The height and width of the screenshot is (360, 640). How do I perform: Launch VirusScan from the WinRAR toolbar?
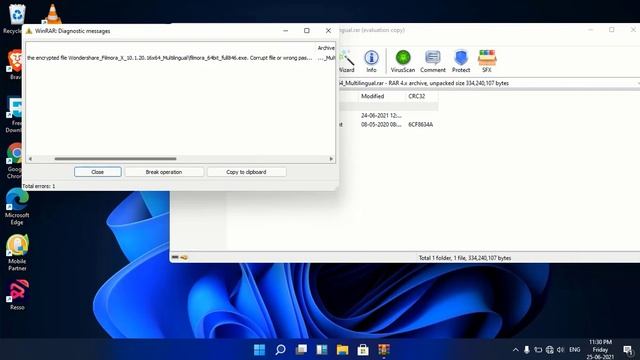(x=402, y=61)
